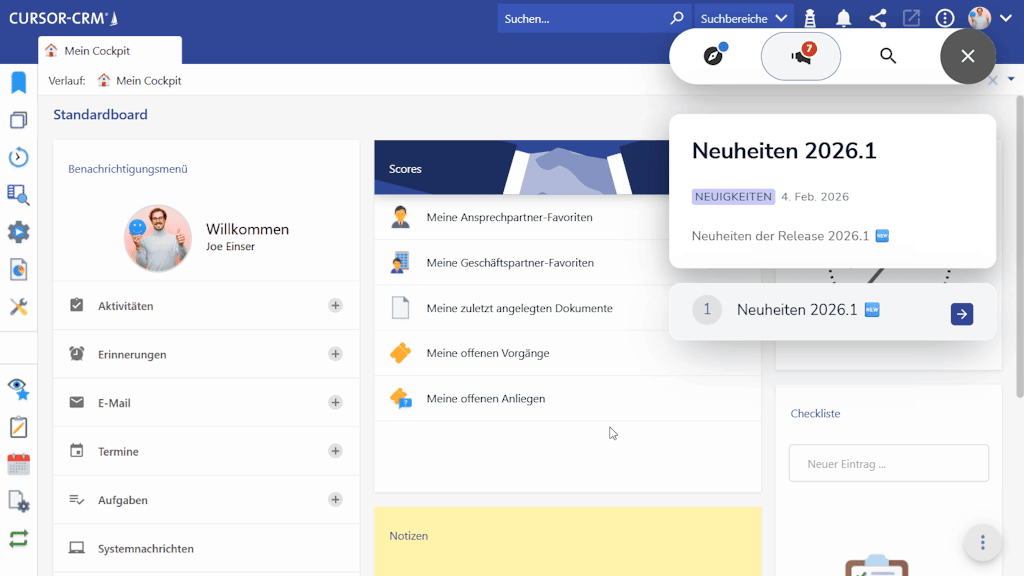Image resolution: width=1024 pixels, height=576 pixels.
Task: Expand the Termine plus button
Action: (x=335, y=451)
